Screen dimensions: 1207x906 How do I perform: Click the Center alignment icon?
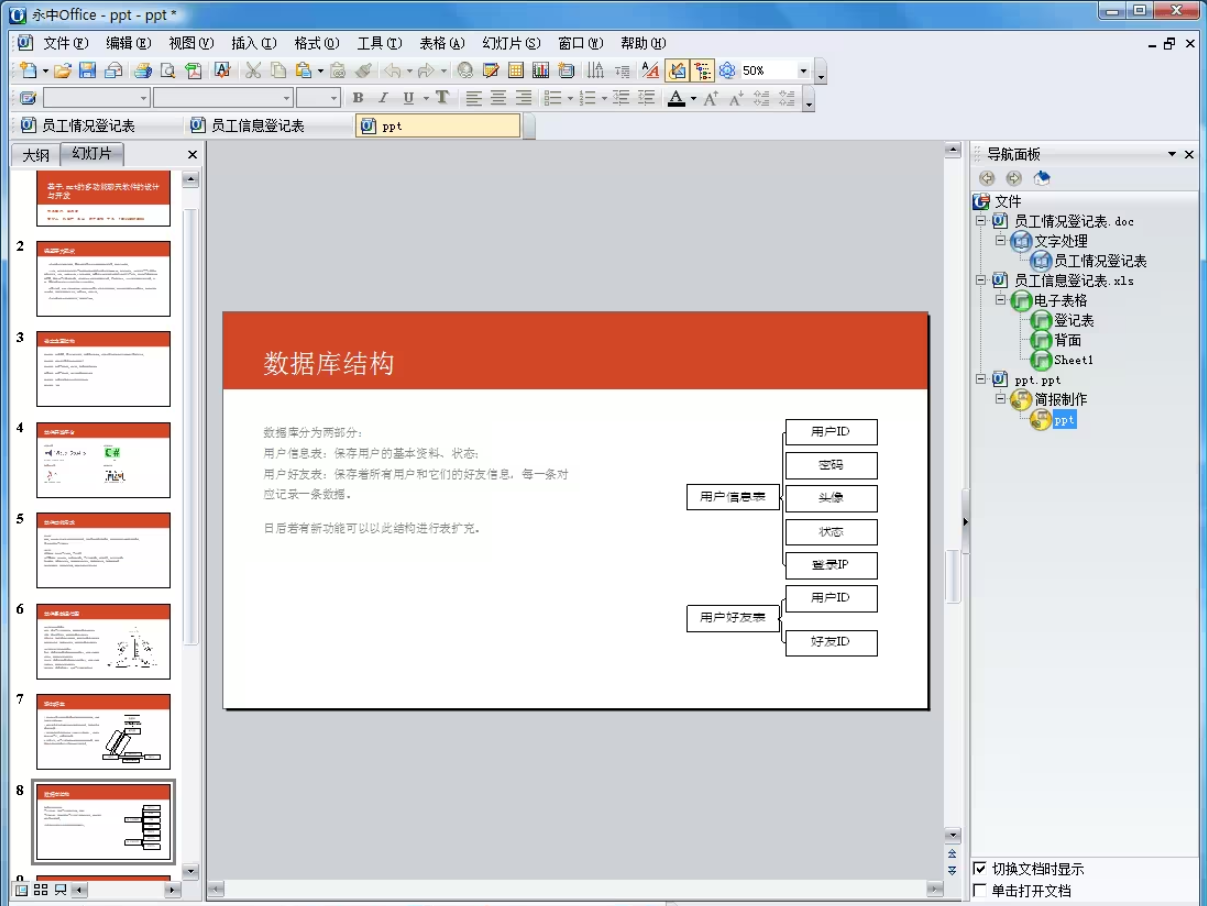(498, 98)
